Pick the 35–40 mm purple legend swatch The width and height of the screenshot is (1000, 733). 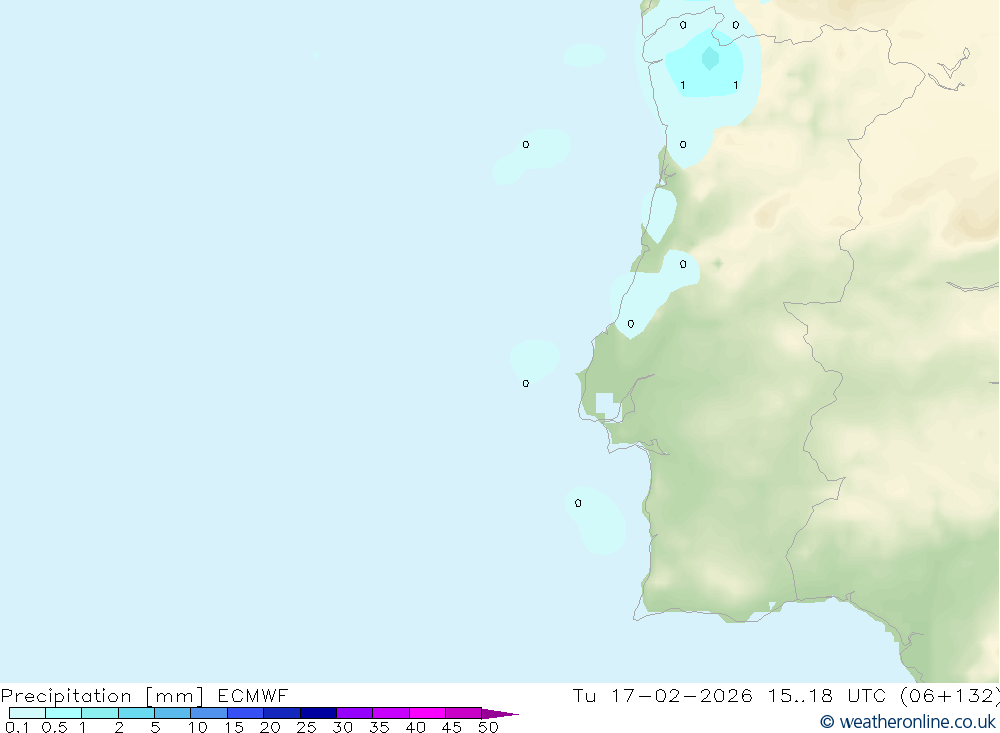tap(391, 713)
